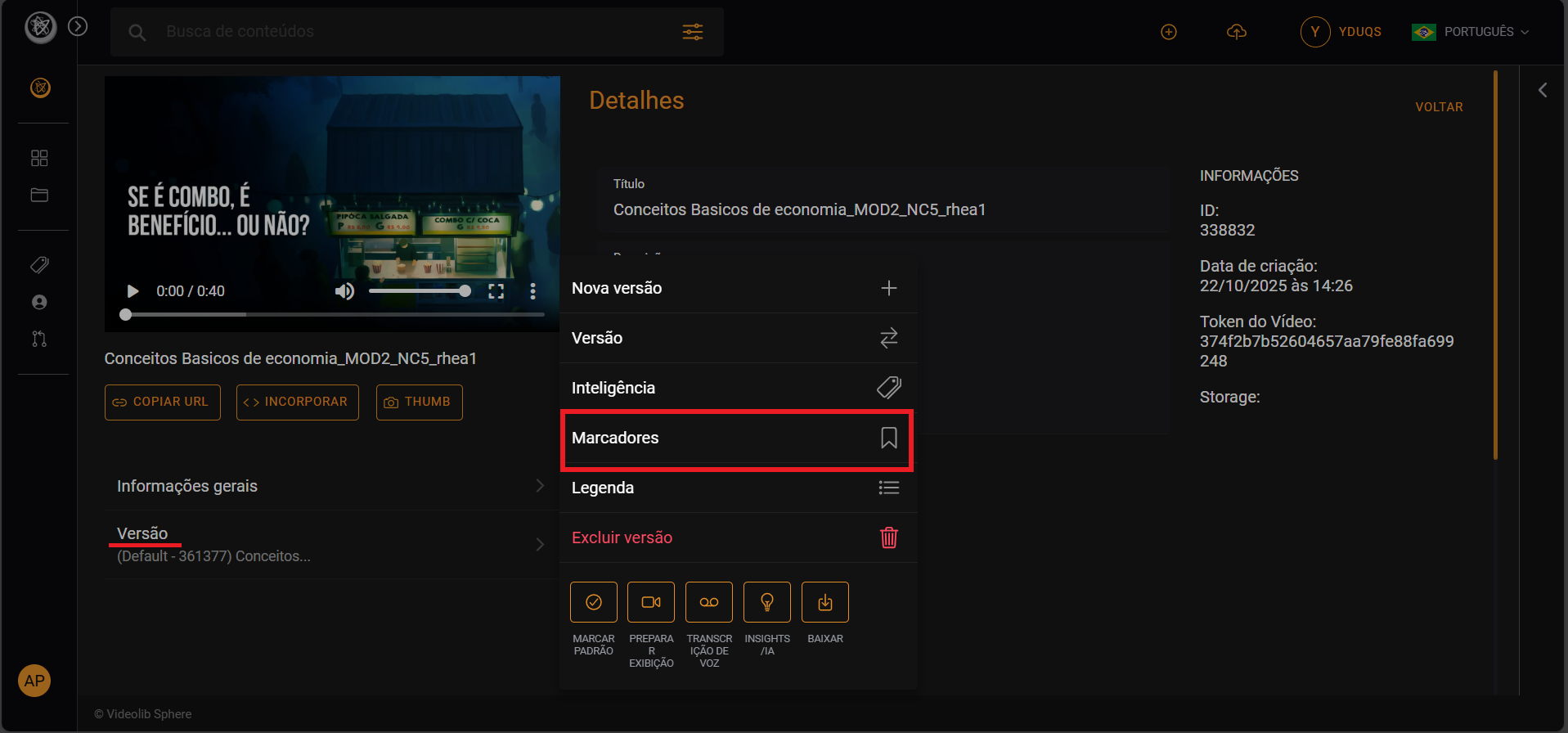Open the folder icon in sidebar
Screen dimensions: 1568x733
(x=39, y=195)
